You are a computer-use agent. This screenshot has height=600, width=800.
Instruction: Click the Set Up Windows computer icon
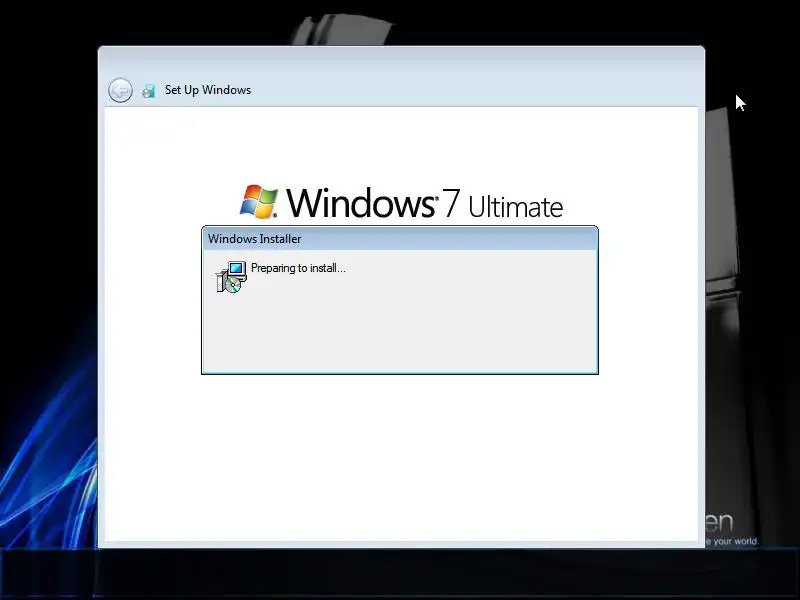pos(148,91)
